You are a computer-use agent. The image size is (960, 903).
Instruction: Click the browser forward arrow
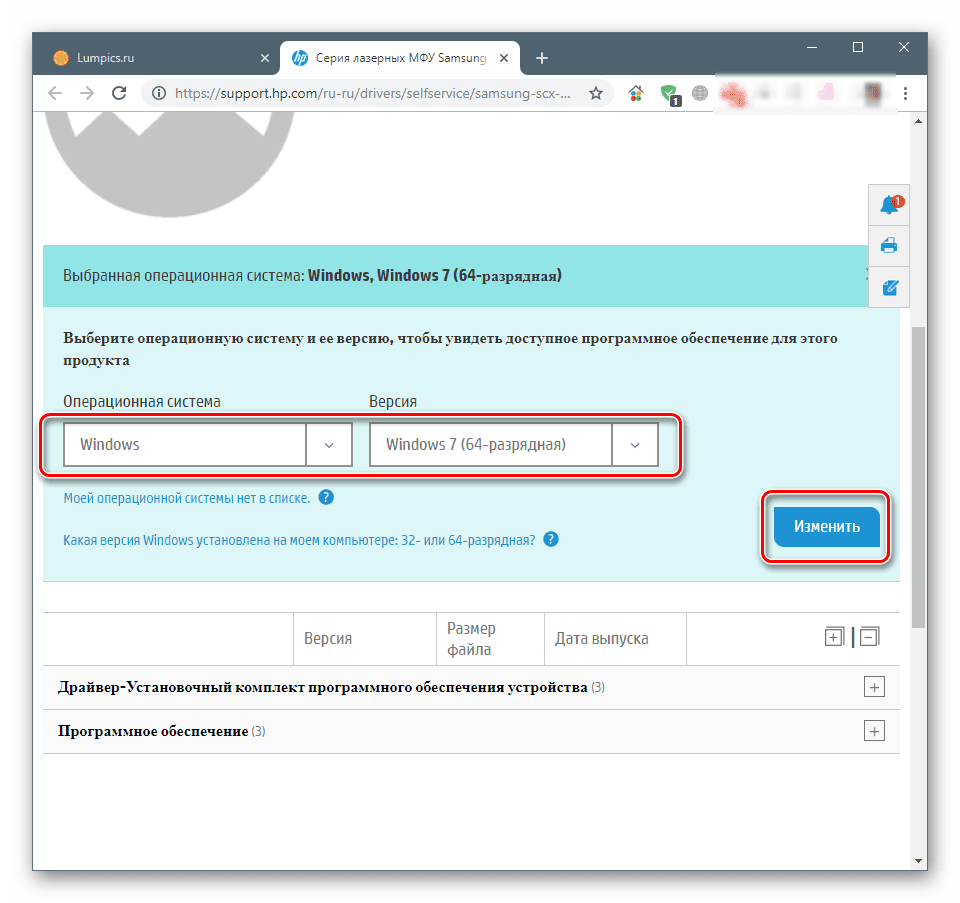(x=87, y=93)
